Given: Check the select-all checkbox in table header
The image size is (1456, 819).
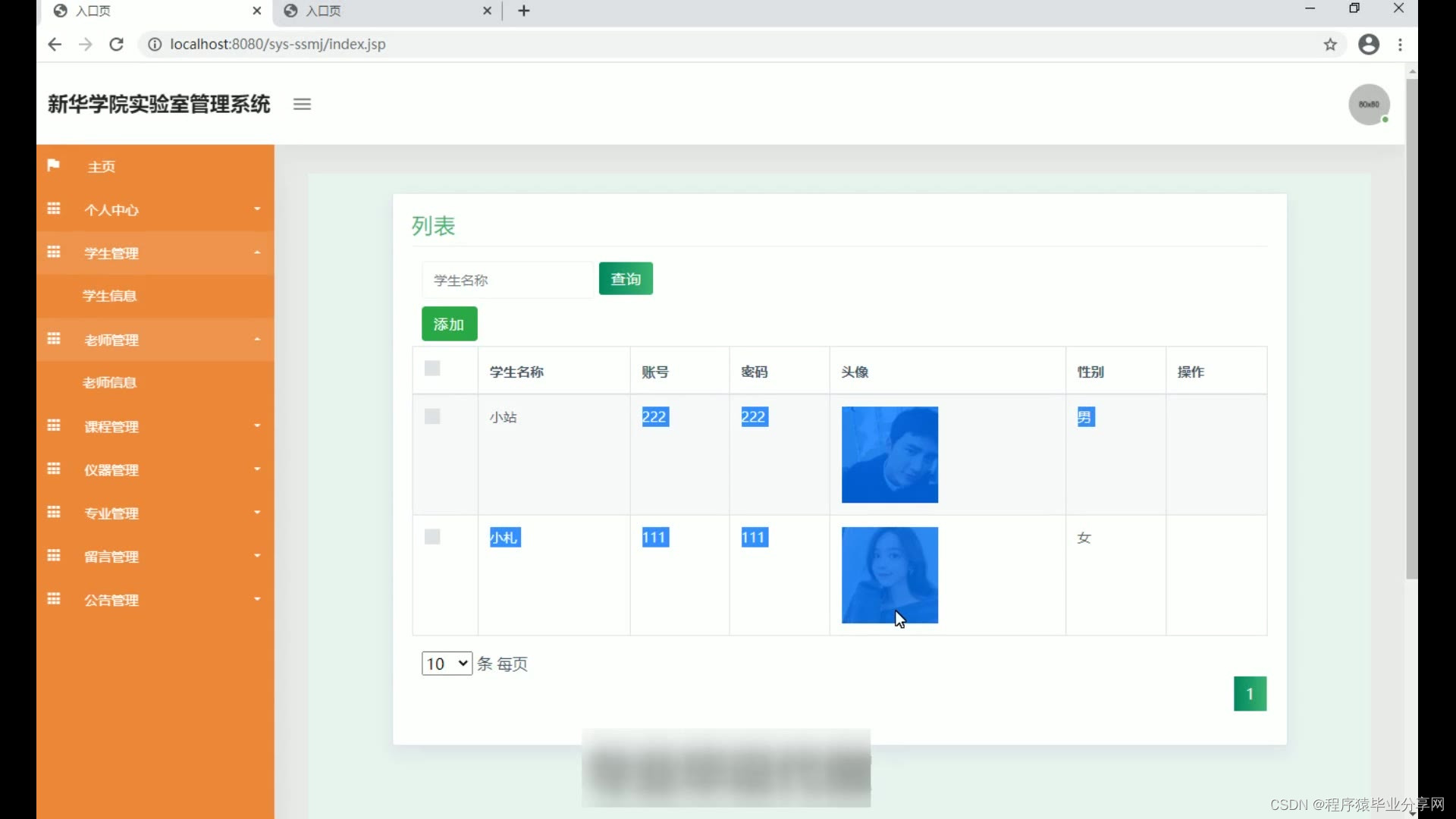Looking at the screenshot, I should pos(432,369).
